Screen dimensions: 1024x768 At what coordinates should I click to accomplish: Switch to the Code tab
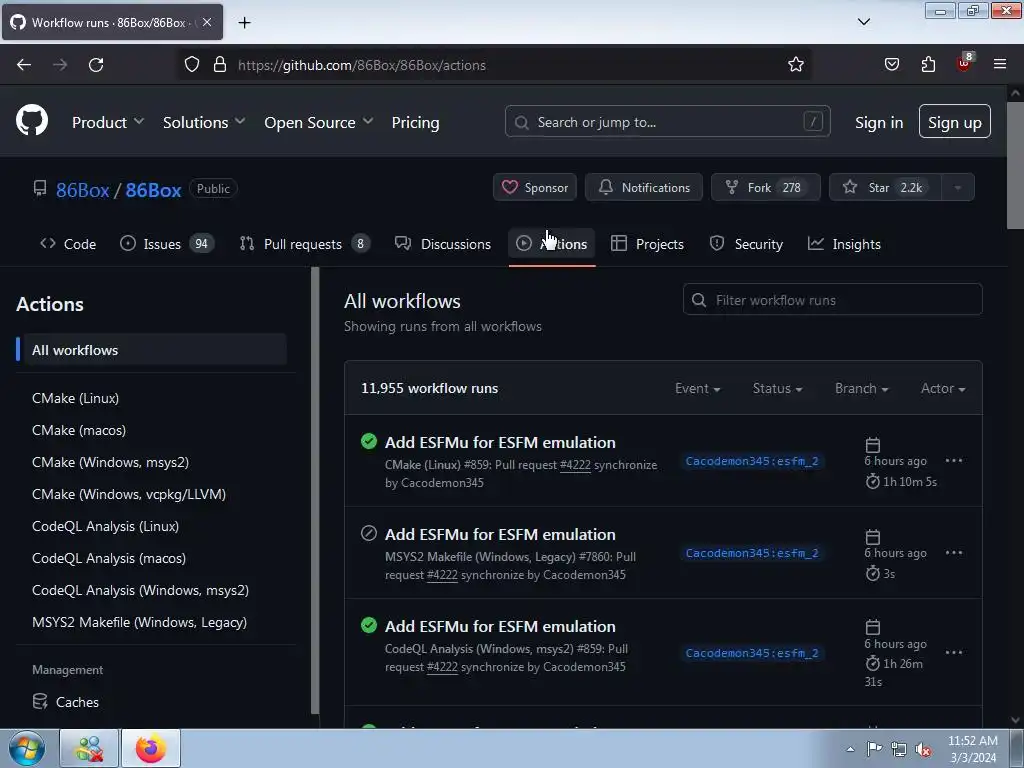pyautogui.click(x=68, y=244)
